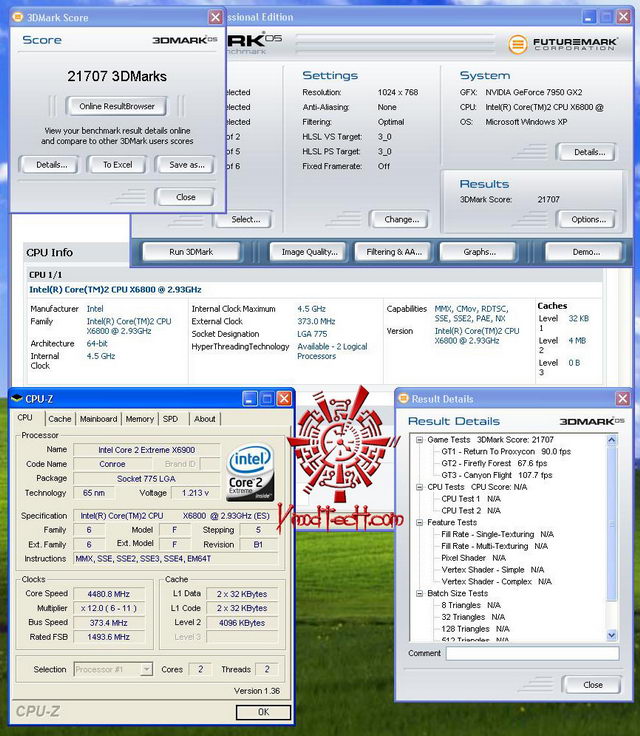
Task: Select 8 Triangles row
Action: coord(470,605)
